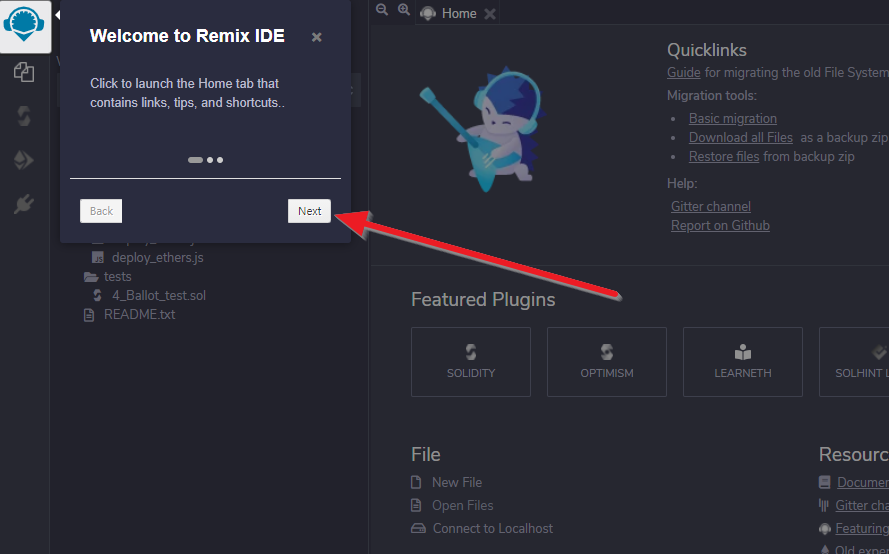Close the Home tab
This screenshot has height=554, width=889.
pos(490,14)
